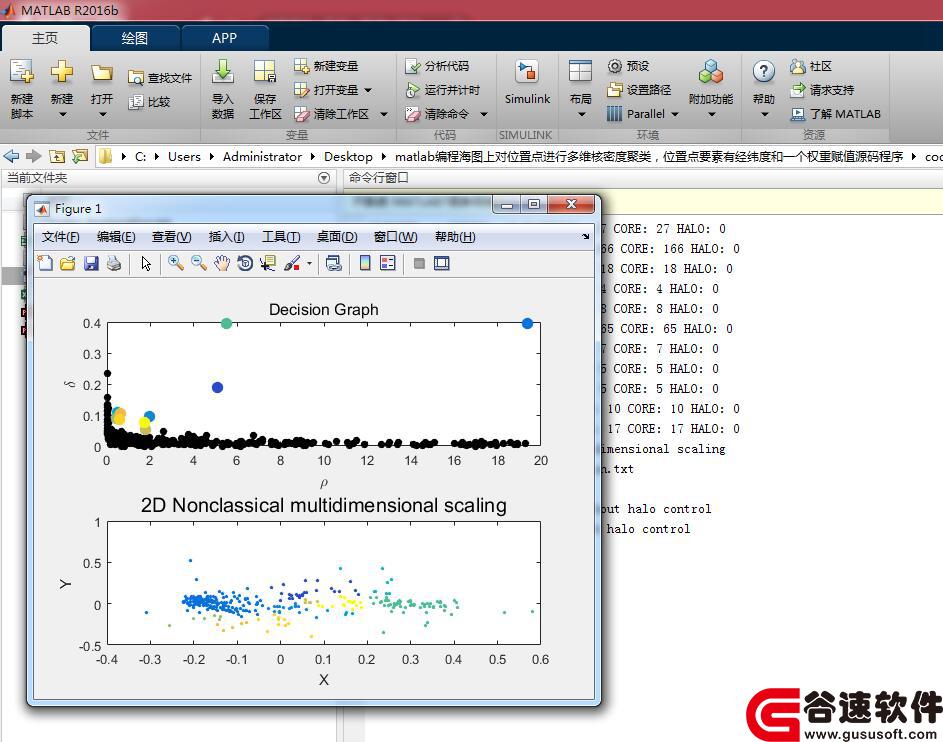Viewport: 943px width, 742px height.
Task: Toggle the Brush data tool in Figure 1
Action: pyautogui.click(x=292, y=263)
